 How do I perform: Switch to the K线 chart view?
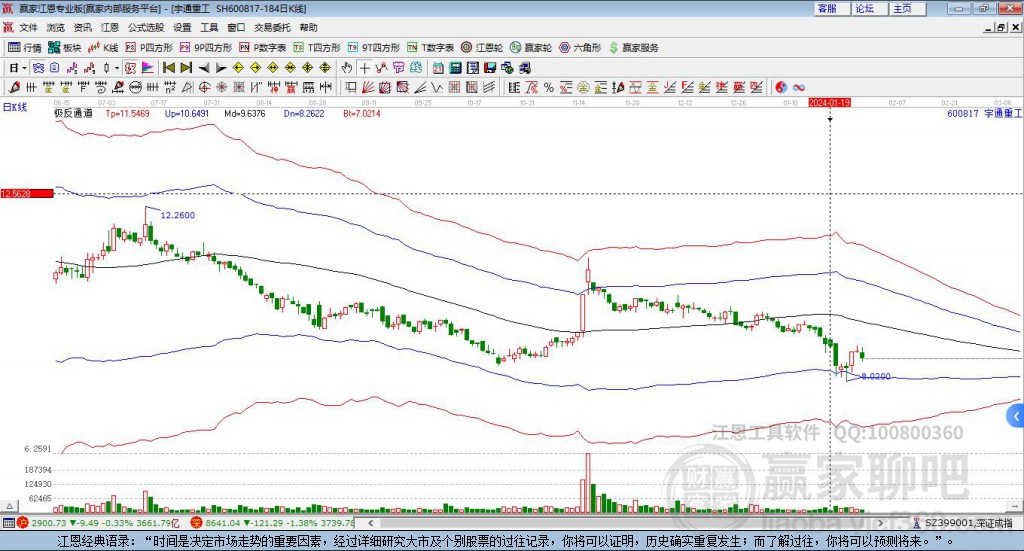pos(103,48)
